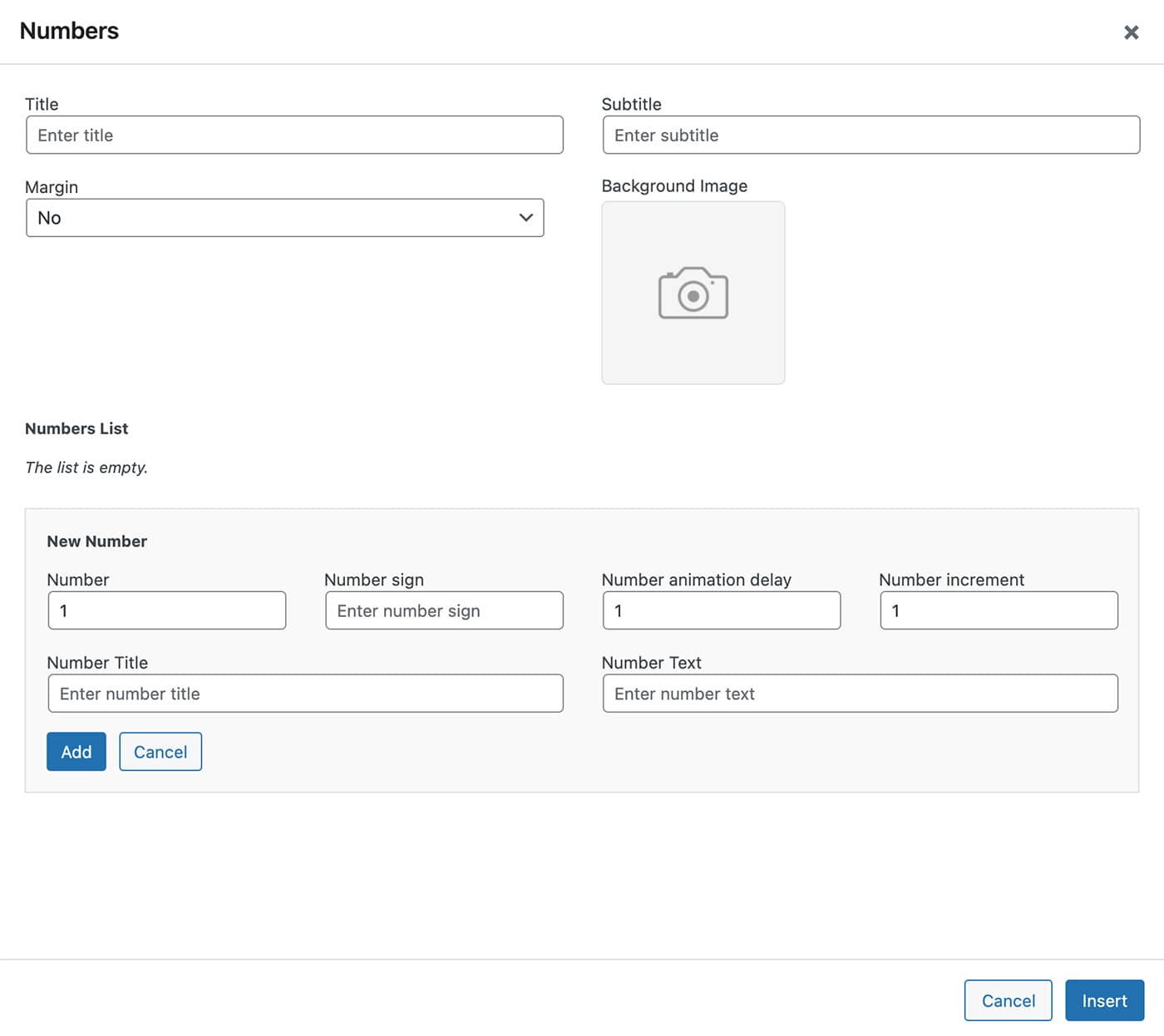This screenshot has width=1164, height=1036.
Task: Click the Numbers List heading
Action: click(x=76, y=429)
